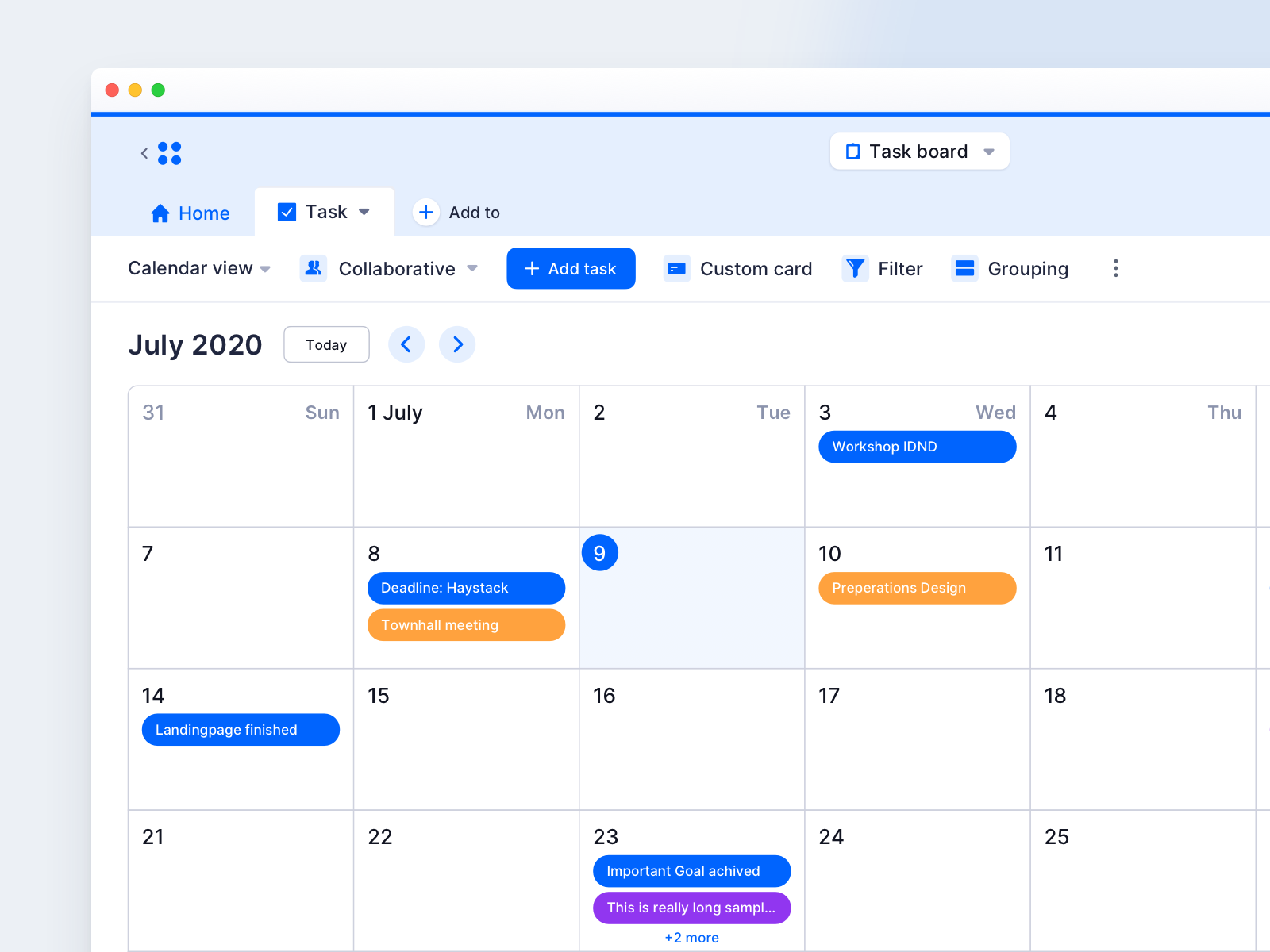Screen dimensions: 1270x952
Task: Select the Home icon
Action: (x=160, y=213)
